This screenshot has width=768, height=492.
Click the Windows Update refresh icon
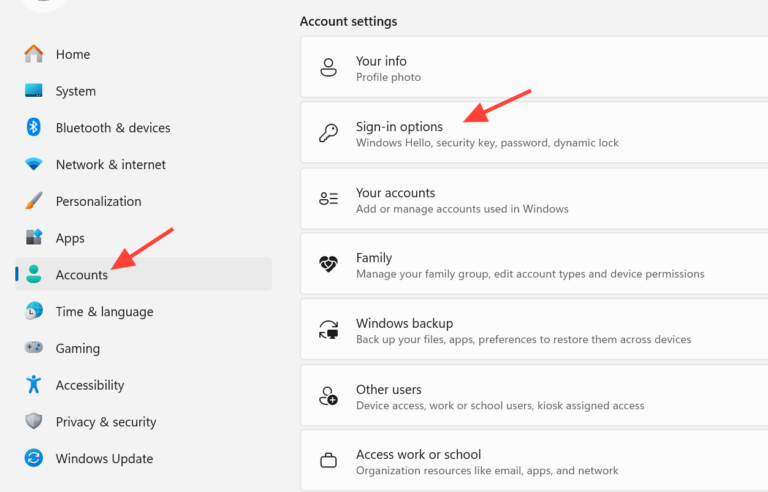[x=34, y=458]
